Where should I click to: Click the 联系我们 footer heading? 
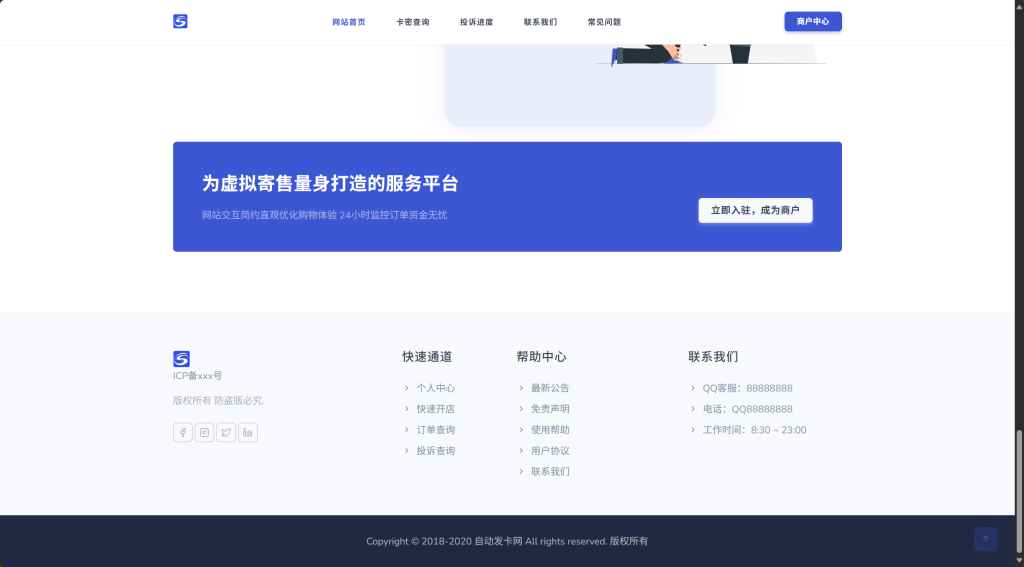click(713, 357)
